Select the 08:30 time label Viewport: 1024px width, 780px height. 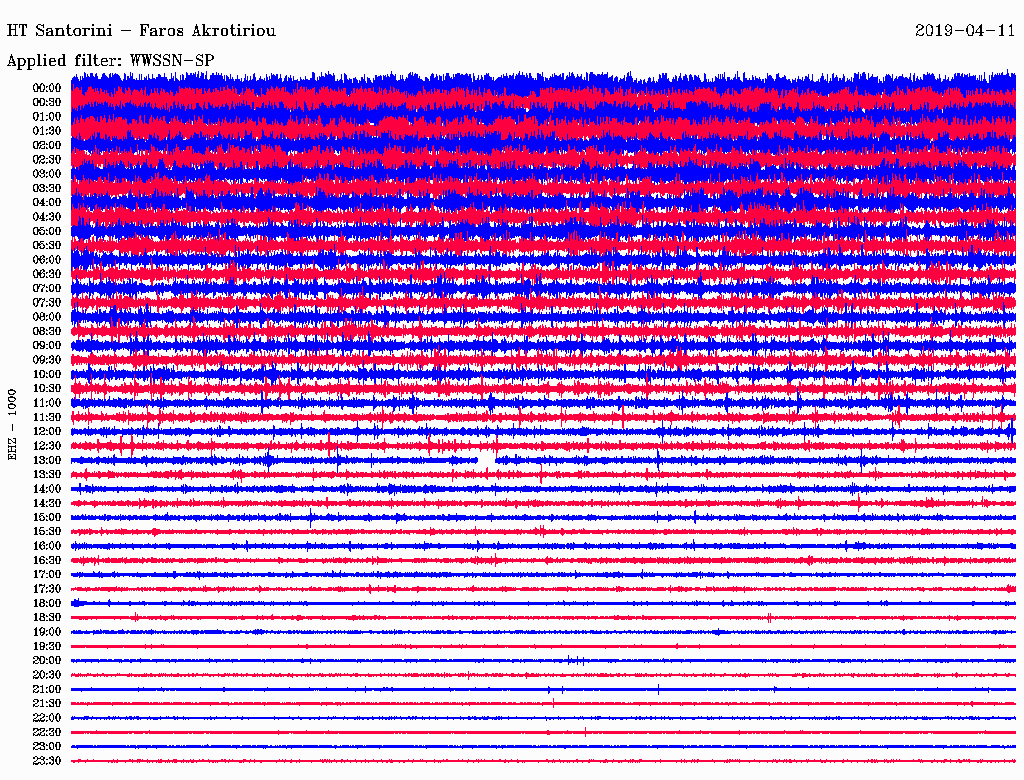click(47, 331)
